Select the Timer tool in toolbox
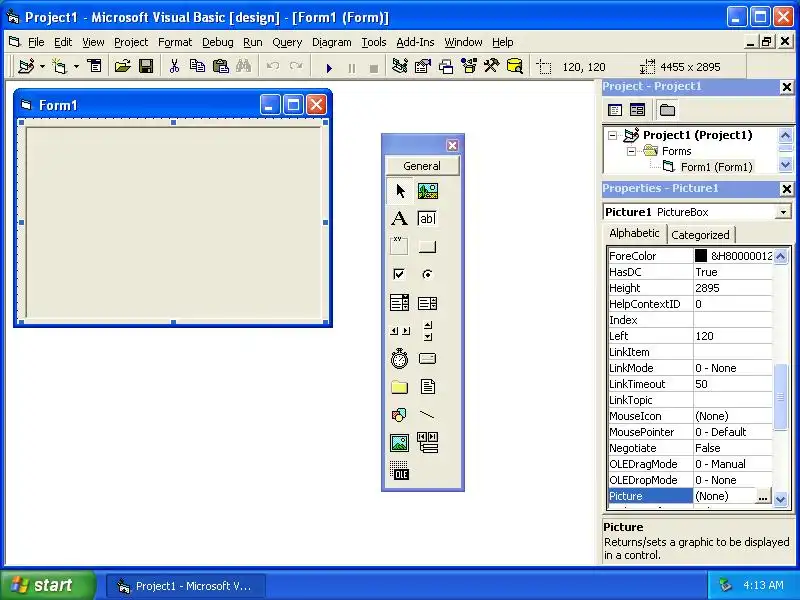This screenshot has width=800, height=600. 399,359
